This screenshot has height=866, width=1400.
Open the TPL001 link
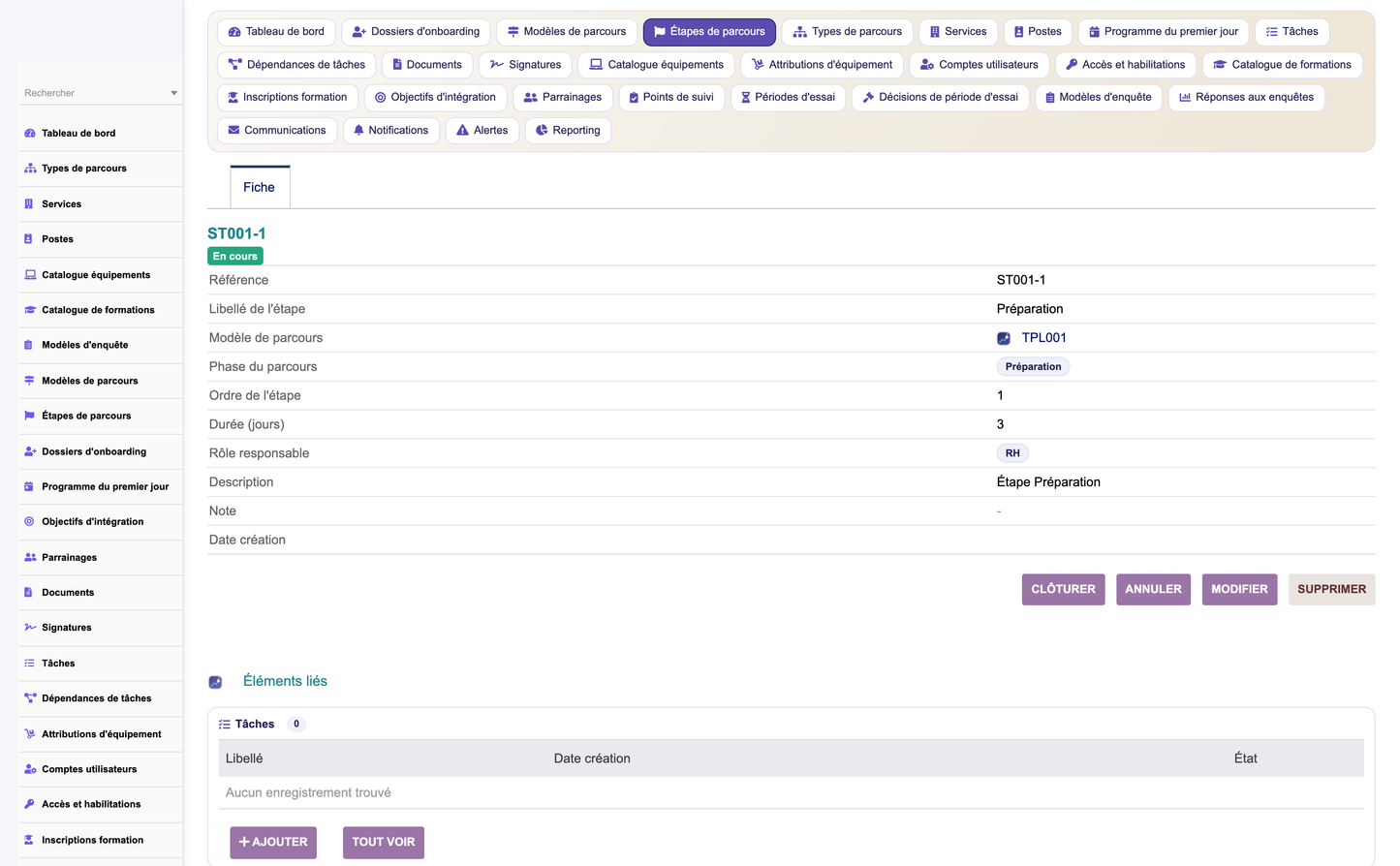pos(1043,338)
